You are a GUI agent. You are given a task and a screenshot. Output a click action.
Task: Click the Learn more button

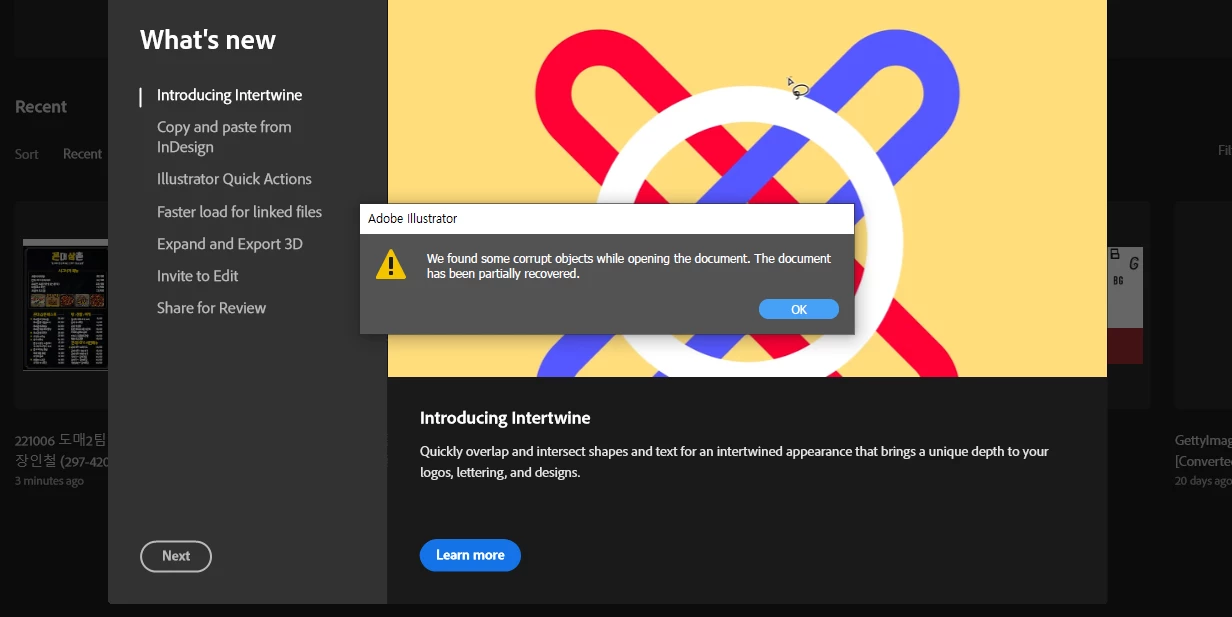click(470, 555)
